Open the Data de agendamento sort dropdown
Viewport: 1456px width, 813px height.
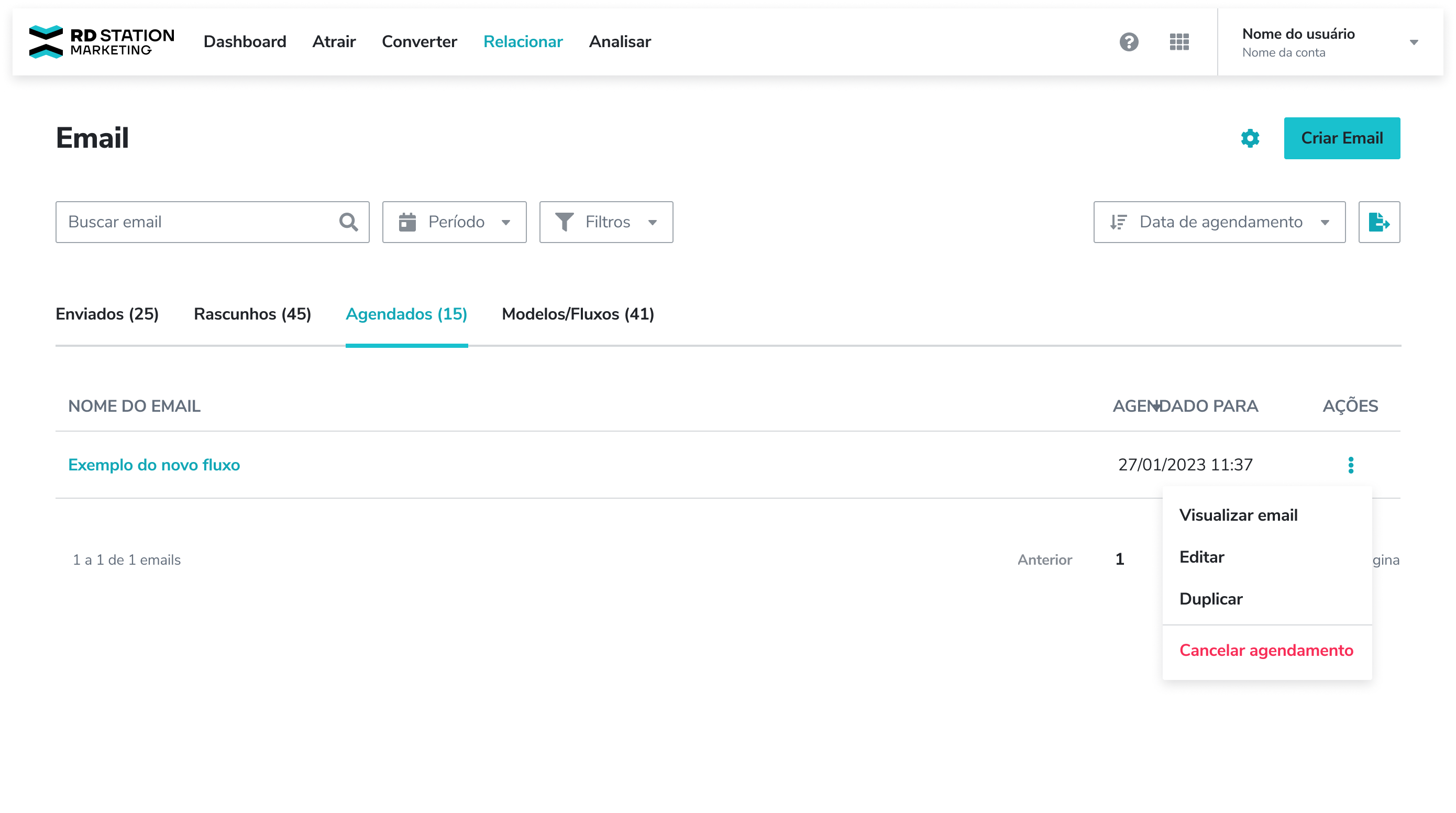[x=1219, y=222]
